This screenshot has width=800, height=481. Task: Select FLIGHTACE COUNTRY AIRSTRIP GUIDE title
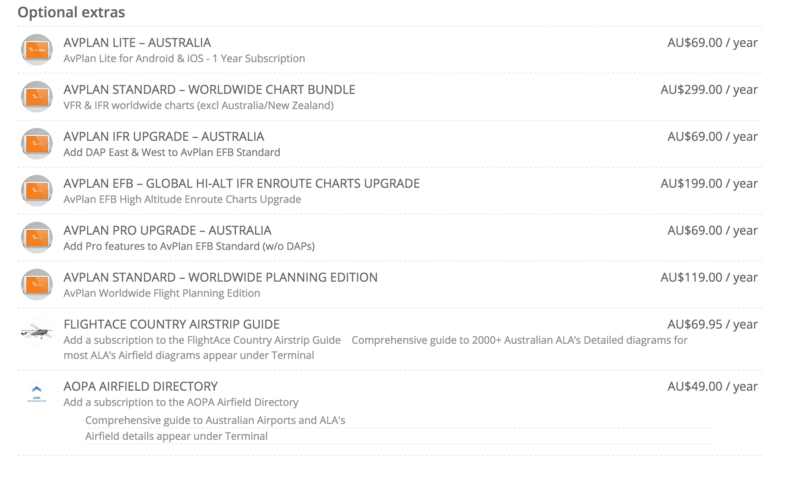point(171,324)
